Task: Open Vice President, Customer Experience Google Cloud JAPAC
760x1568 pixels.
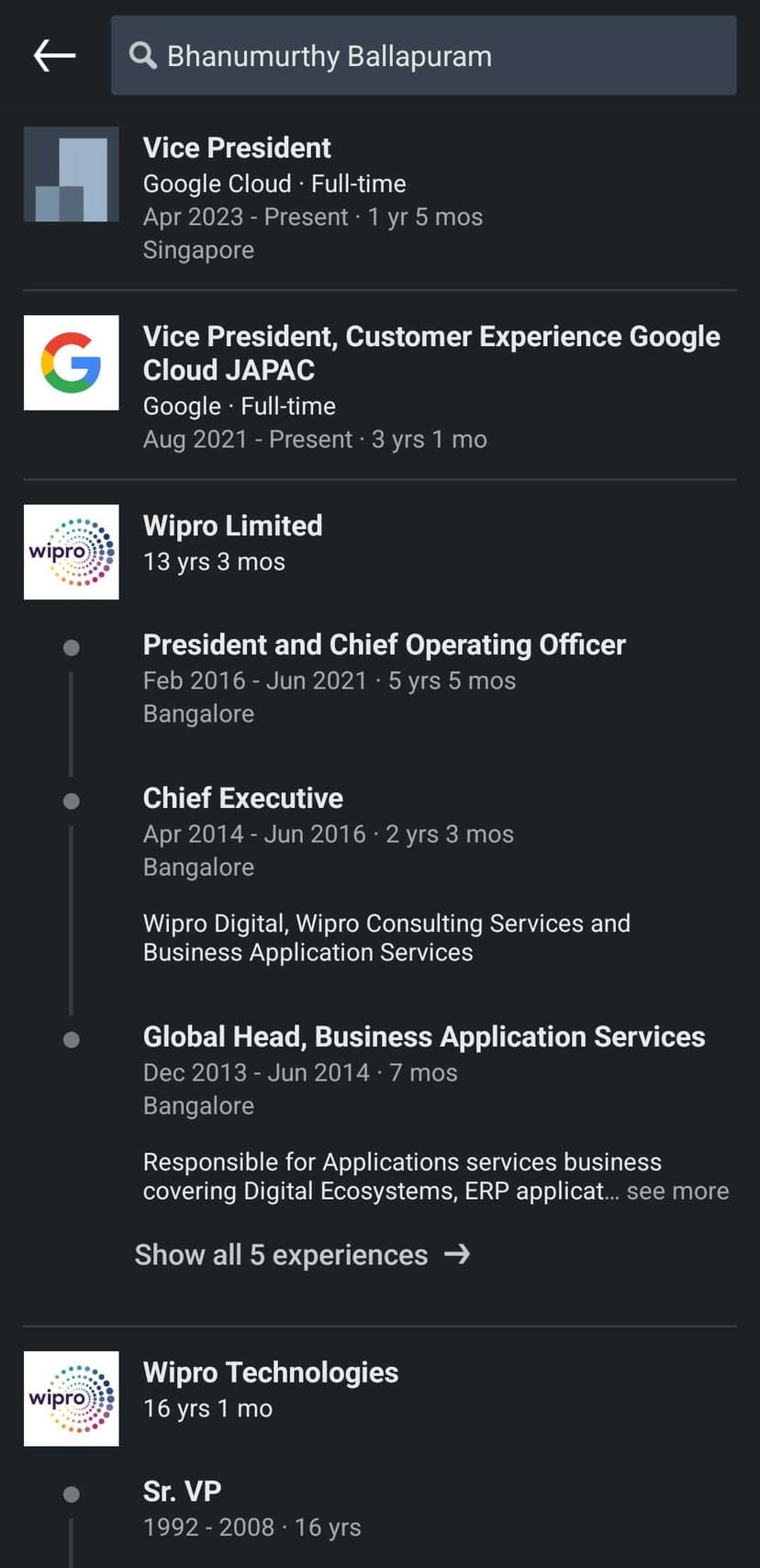Action: pos(430,353)
